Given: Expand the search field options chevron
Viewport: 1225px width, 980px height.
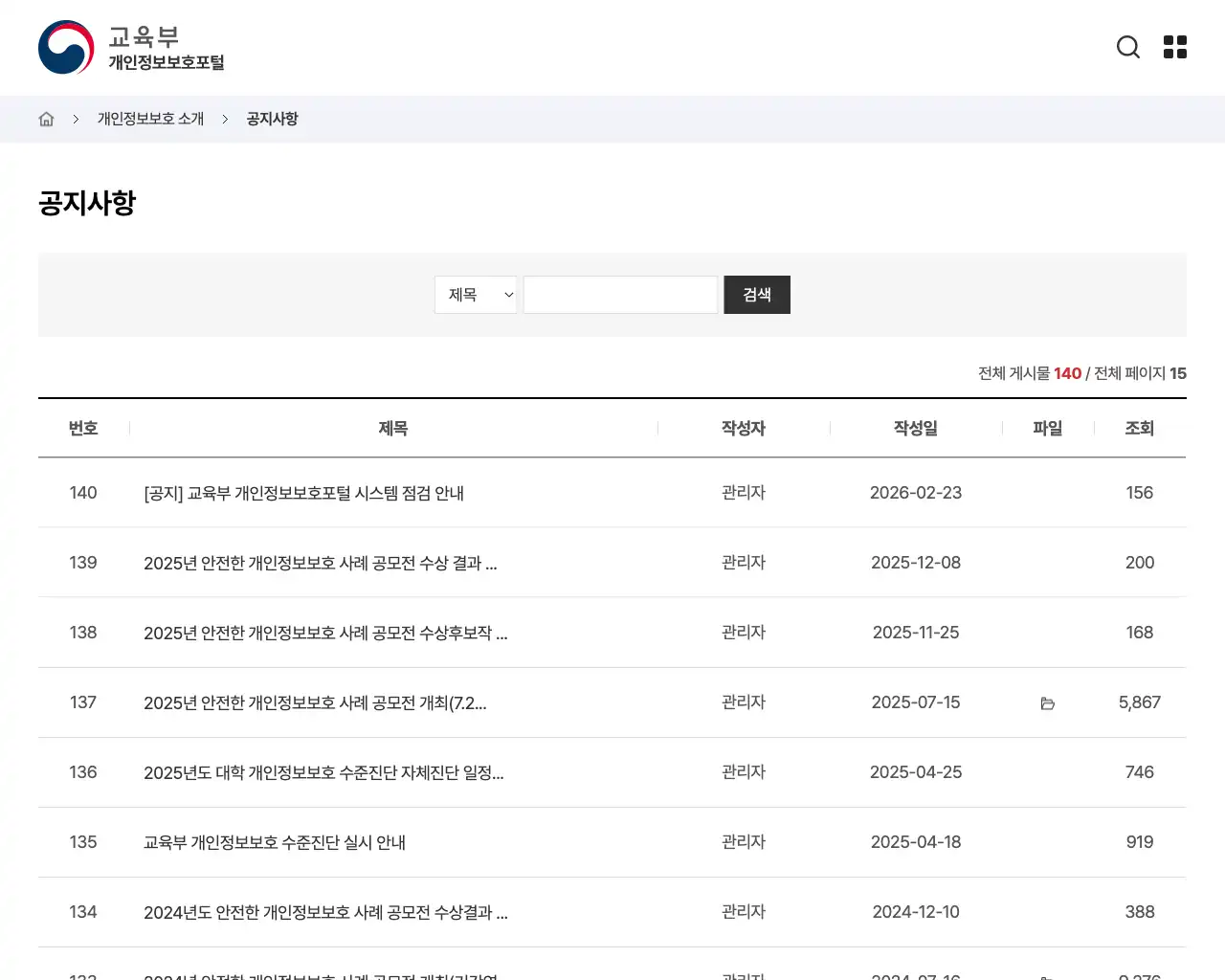Looking at the screenshot, I should (x=508, y=295).
